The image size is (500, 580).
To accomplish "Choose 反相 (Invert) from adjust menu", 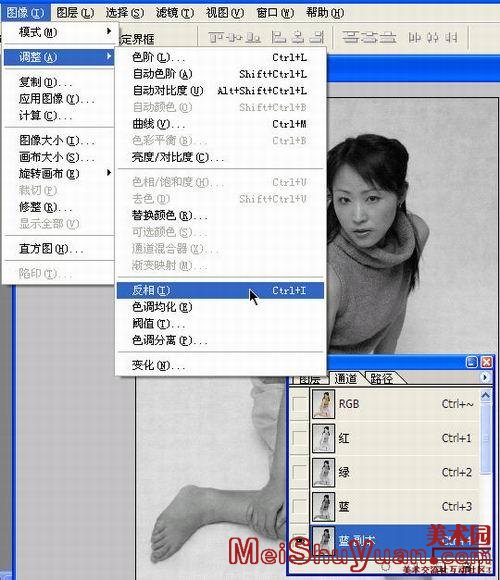I will [x=220, y=290].
